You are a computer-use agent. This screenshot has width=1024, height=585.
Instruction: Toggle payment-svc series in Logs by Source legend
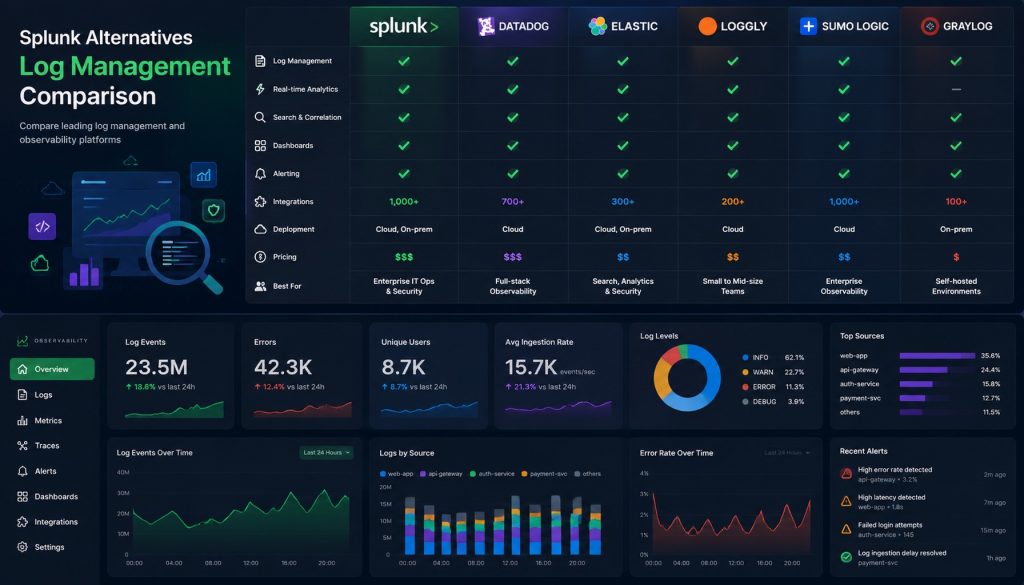[x=544, y=474]
